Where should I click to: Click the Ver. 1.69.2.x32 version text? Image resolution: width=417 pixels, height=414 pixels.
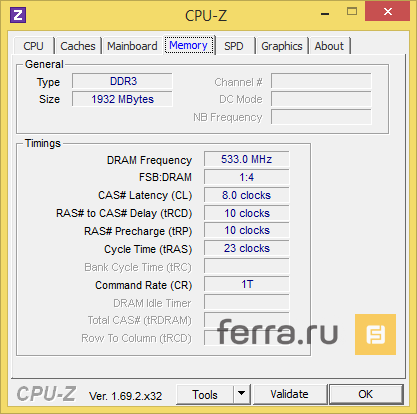click(x=125, y=396)
